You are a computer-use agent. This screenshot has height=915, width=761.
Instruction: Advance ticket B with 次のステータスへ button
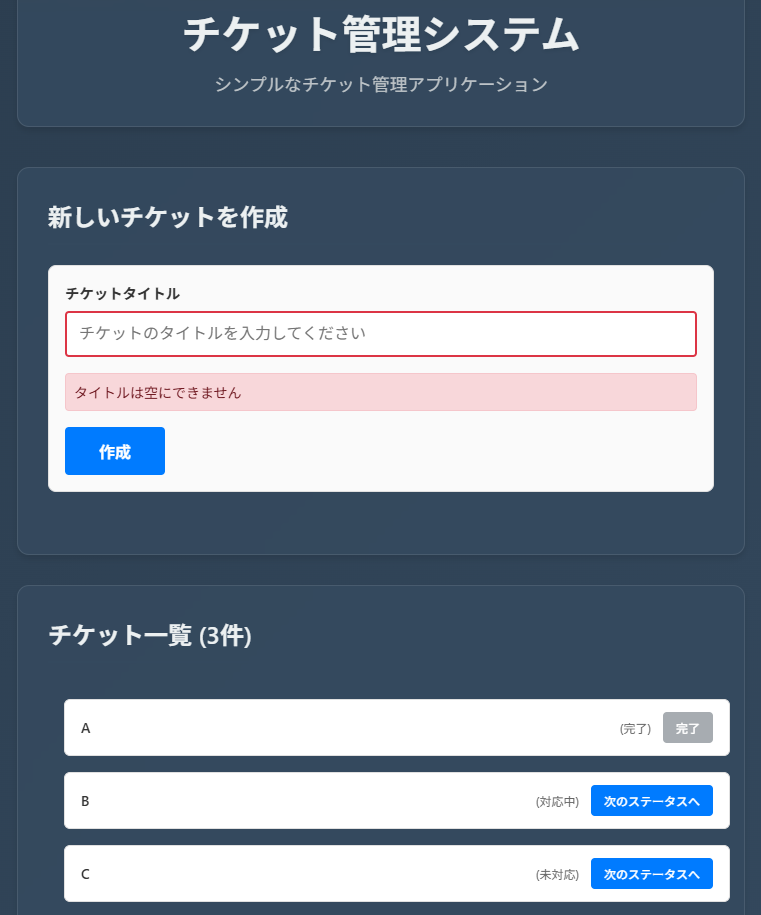point(651,800)
